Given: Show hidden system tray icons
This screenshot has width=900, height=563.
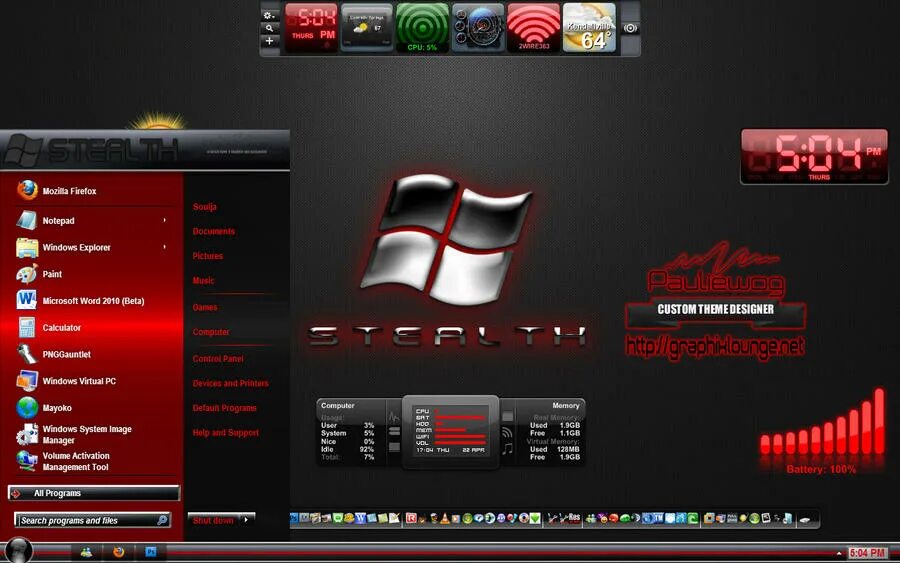Looking at the screenshot, I should 839,554.
